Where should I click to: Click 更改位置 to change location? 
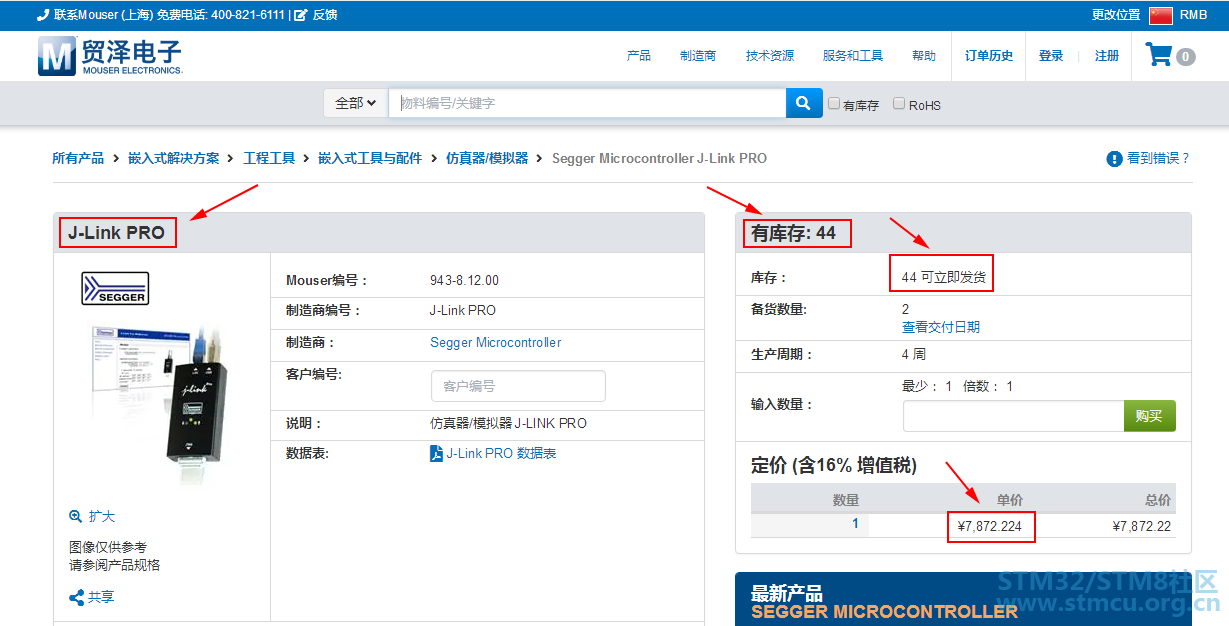click(x=1116, y=15)
